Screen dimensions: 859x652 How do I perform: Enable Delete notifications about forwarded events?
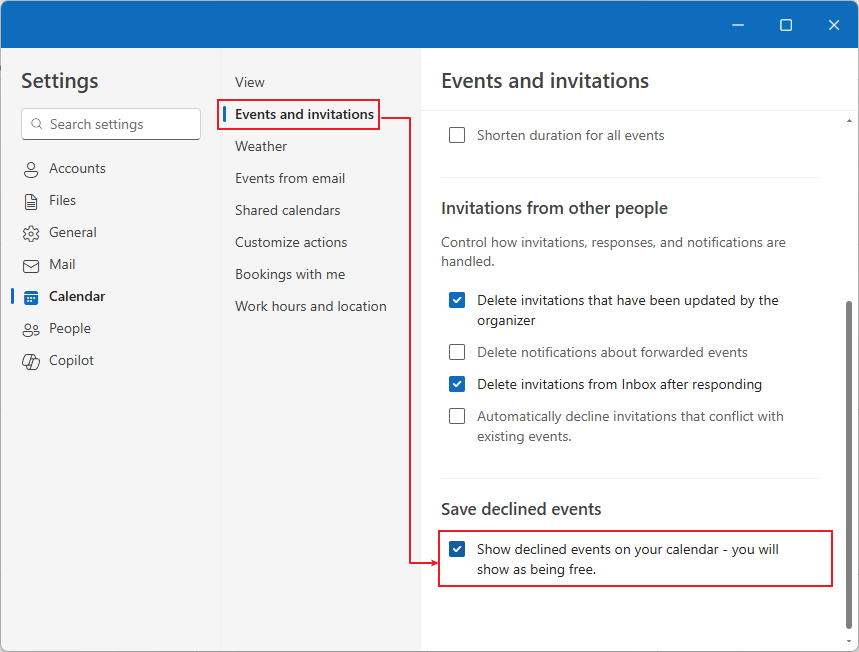[x=457, y=352]
